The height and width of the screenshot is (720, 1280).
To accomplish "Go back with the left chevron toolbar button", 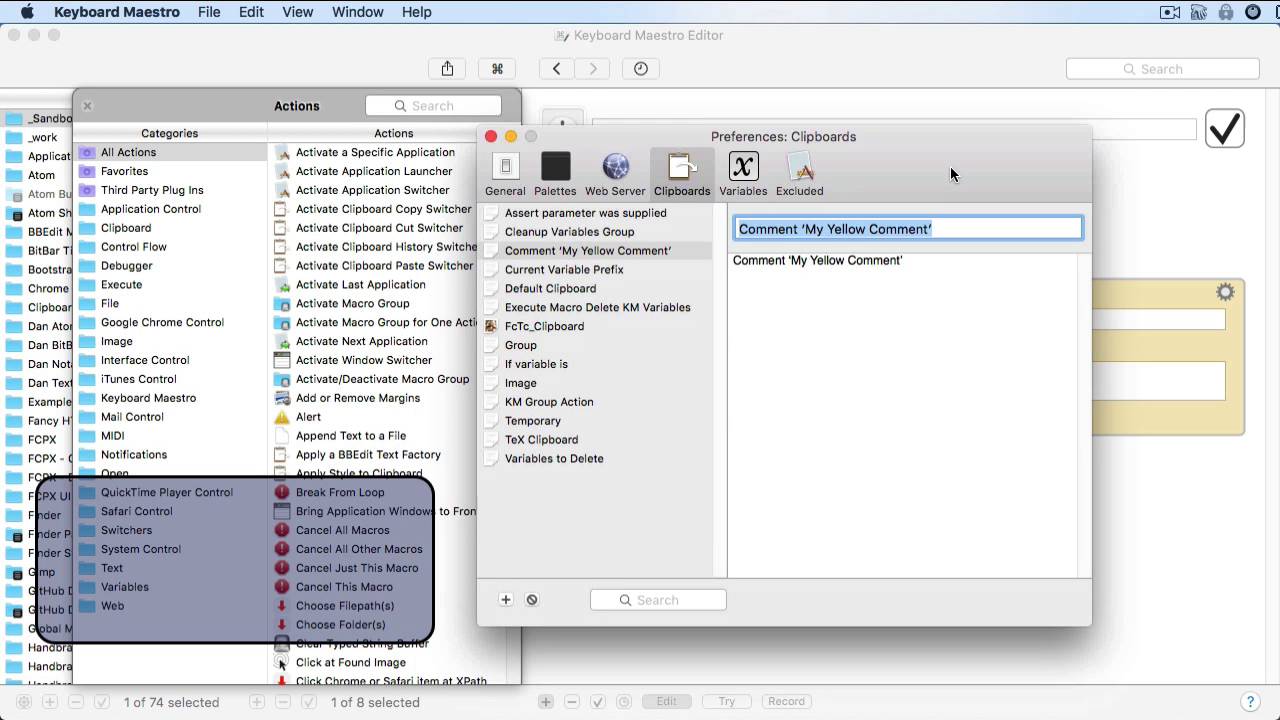I will pos(557,69).
